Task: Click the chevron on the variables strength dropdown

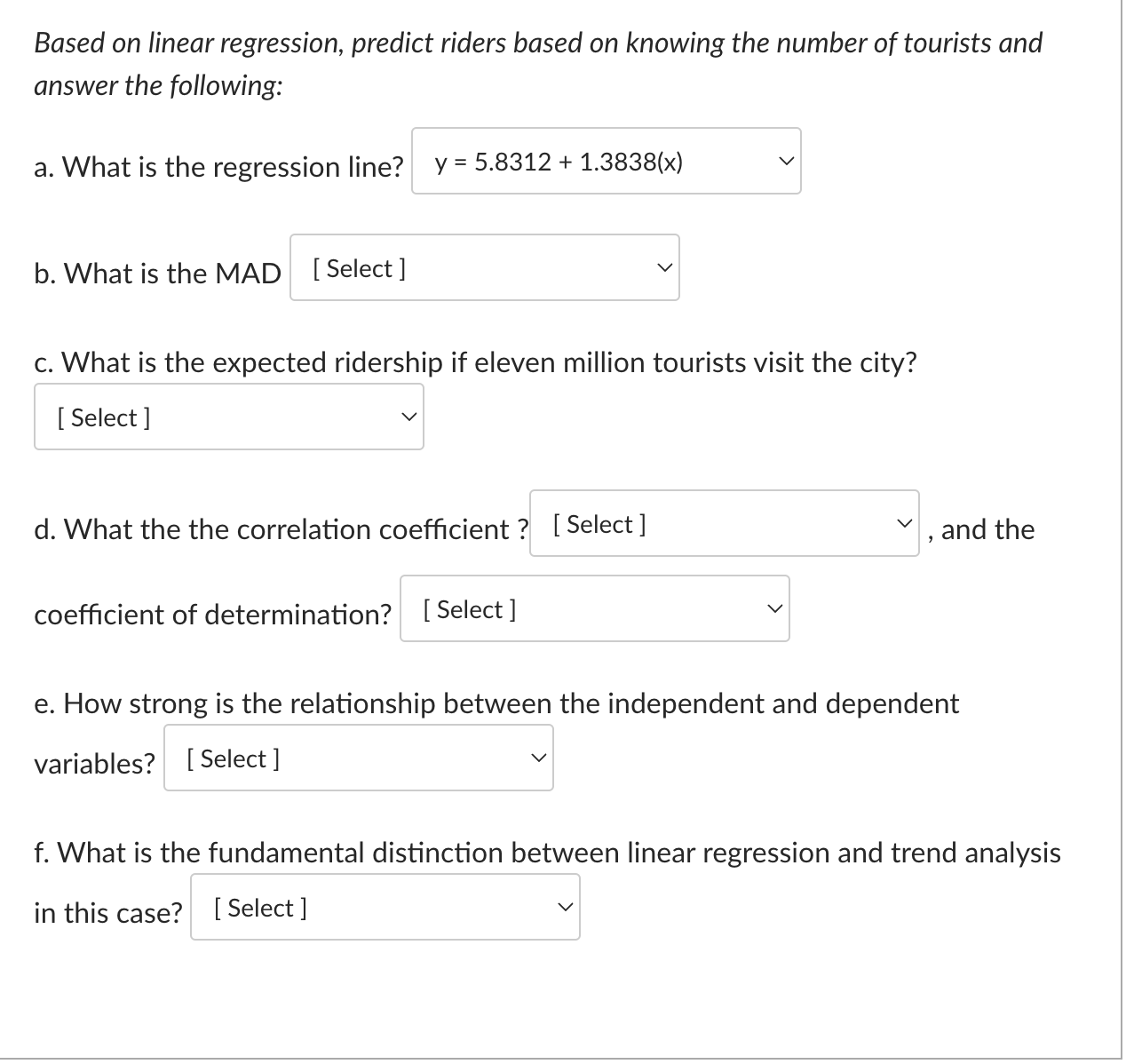Action: (538, 756)
